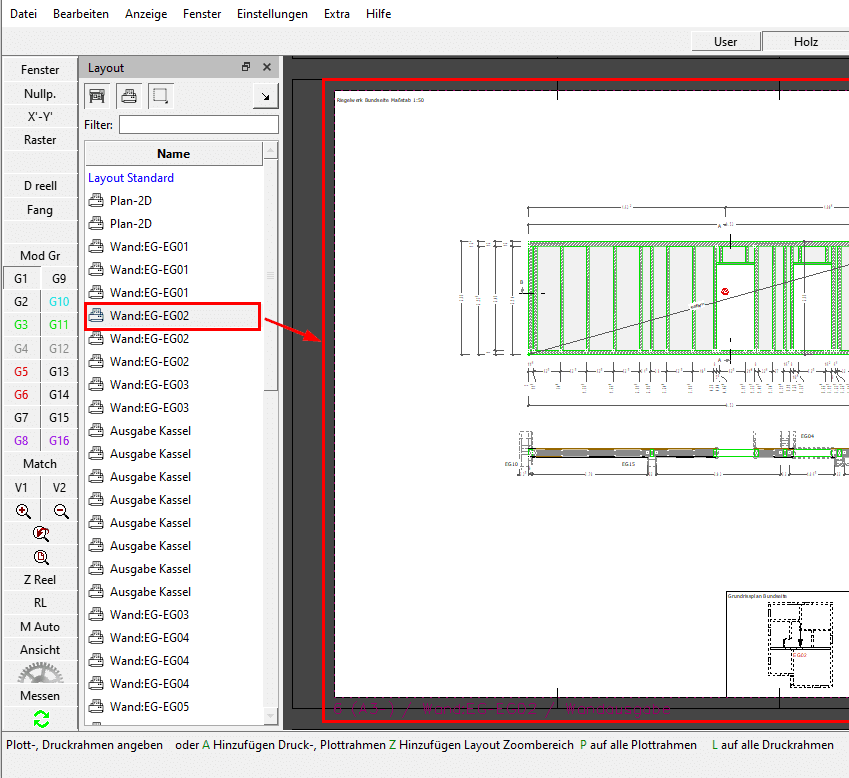Toggle group G2
Image resolution: width=849 pixels, height=778 pixels.
coord(21,302)
